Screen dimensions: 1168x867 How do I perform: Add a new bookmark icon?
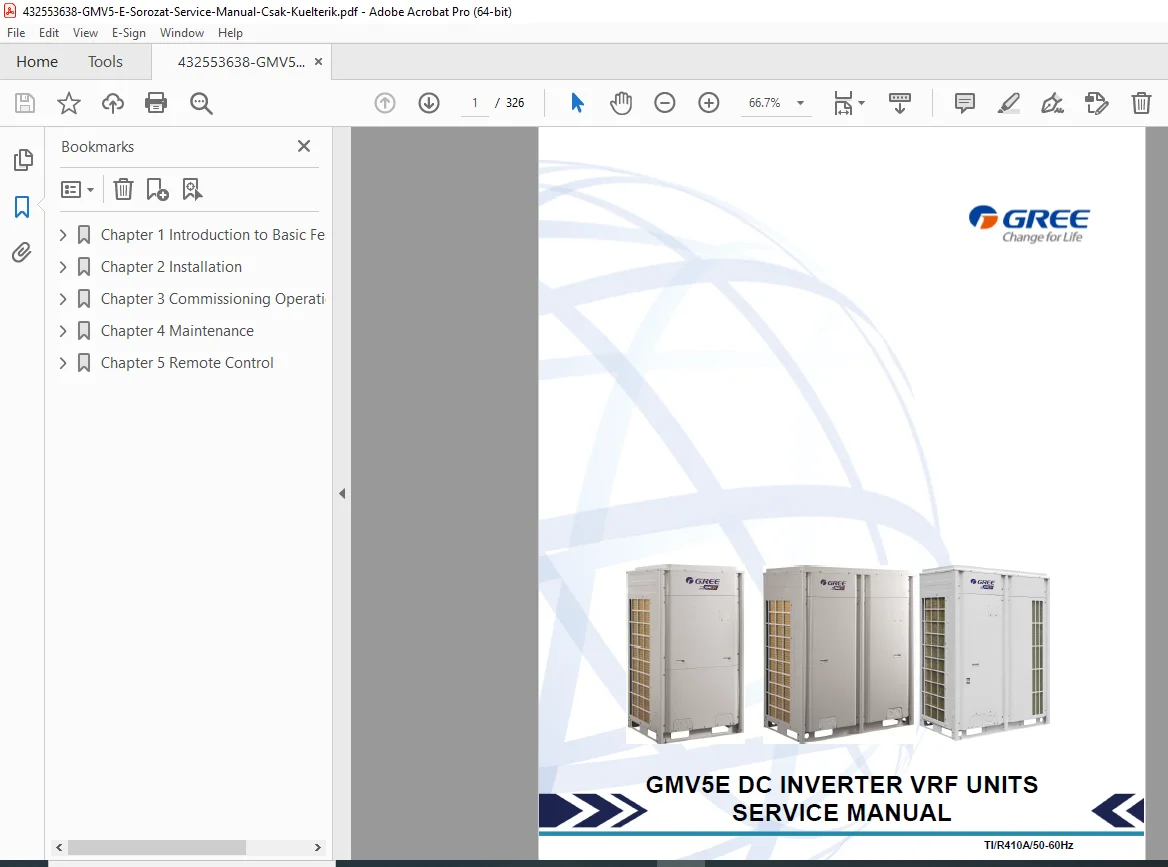157,189
